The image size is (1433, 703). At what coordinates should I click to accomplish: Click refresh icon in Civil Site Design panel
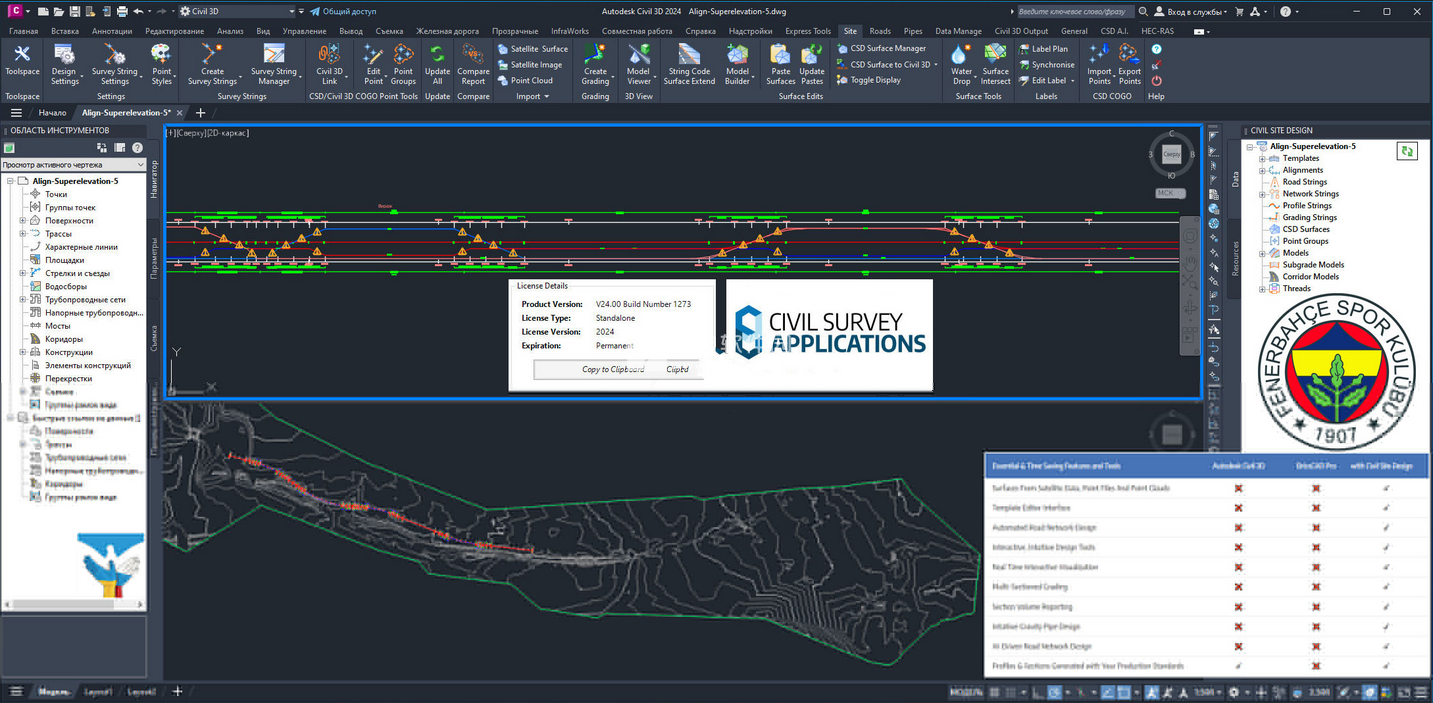point(1407,152)
